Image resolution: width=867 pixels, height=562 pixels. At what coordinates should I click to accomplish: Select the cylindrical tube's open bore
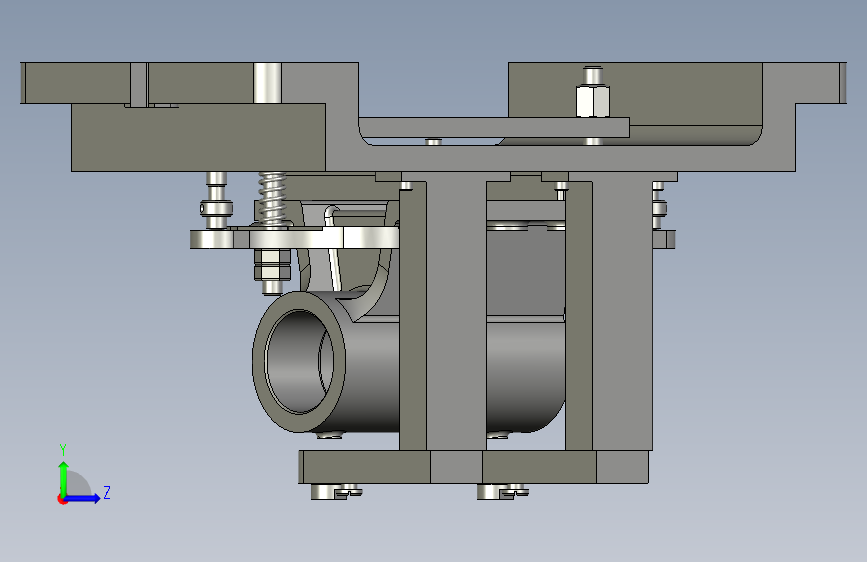299,362
